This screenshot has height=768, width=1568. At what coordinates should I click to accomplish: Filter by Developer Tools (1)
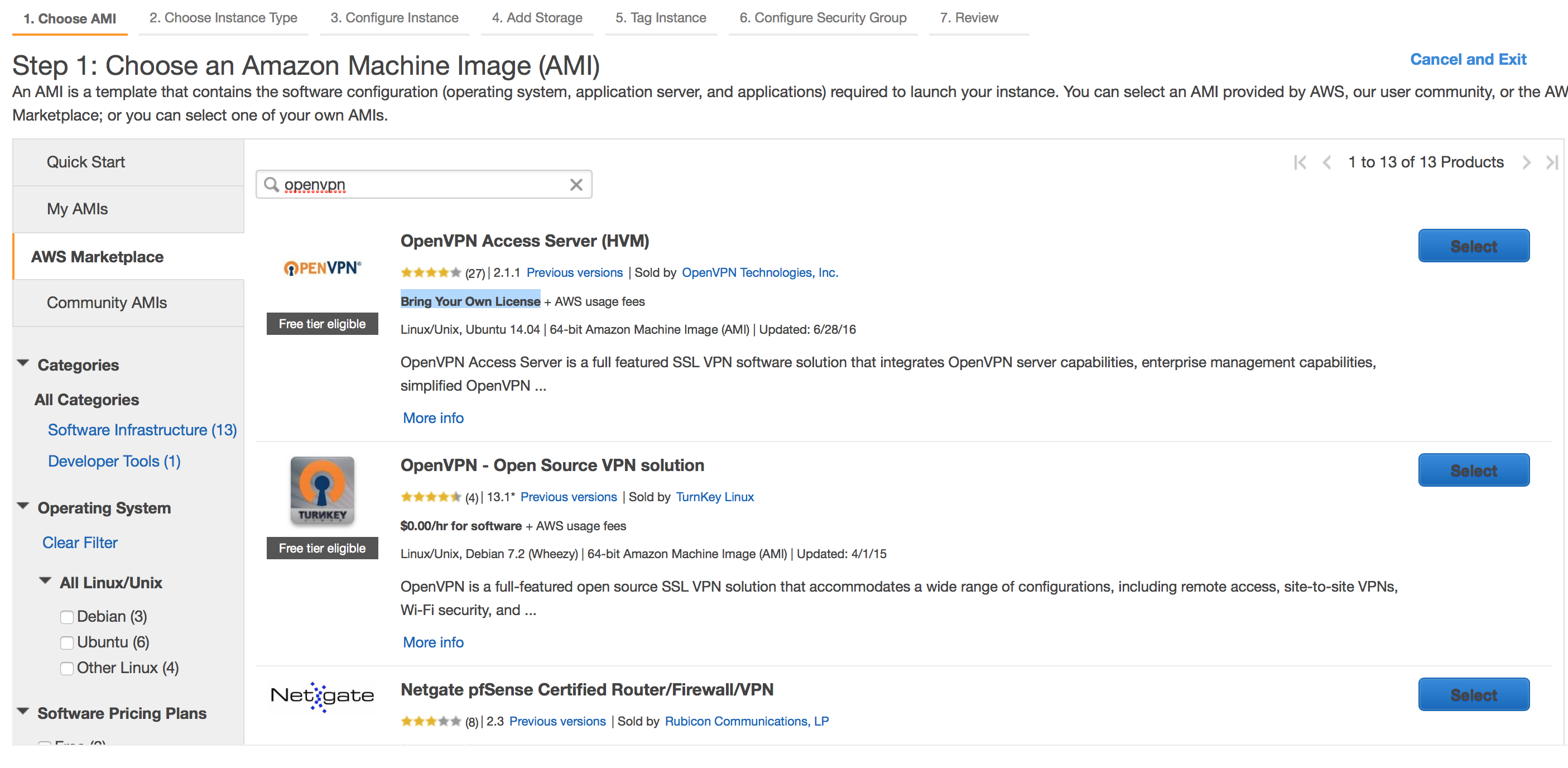114,461
